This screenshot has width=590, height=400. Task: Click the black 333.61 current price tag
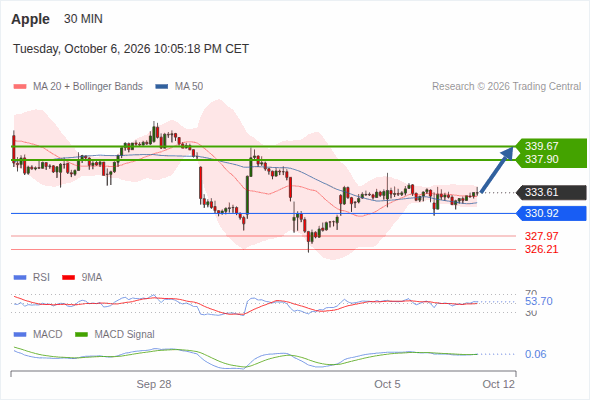pos(552,192)
